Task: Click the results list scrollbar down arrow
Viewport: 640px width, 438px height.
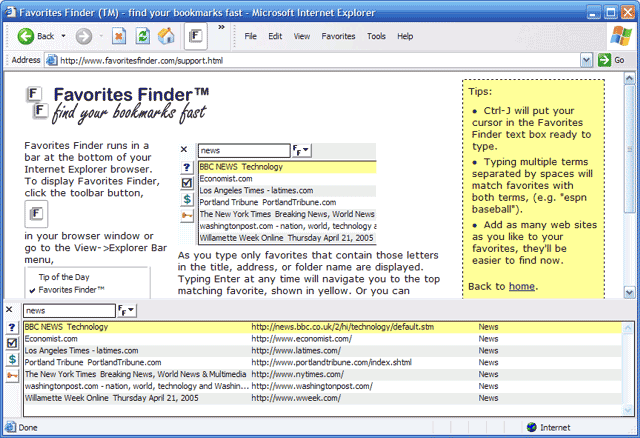Action: point(628,410)
